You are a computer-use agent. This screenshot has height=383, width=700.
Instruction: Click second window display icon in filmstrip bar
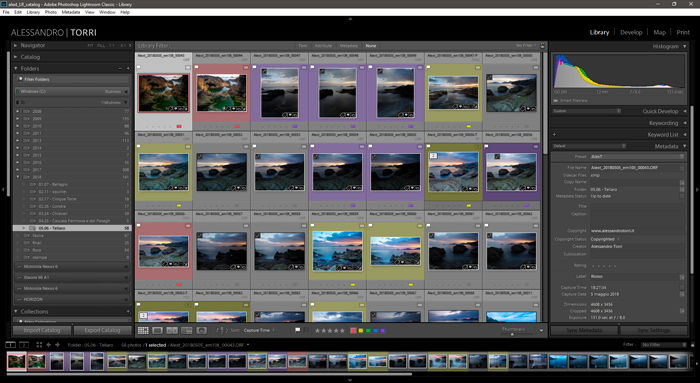(24, 345)
